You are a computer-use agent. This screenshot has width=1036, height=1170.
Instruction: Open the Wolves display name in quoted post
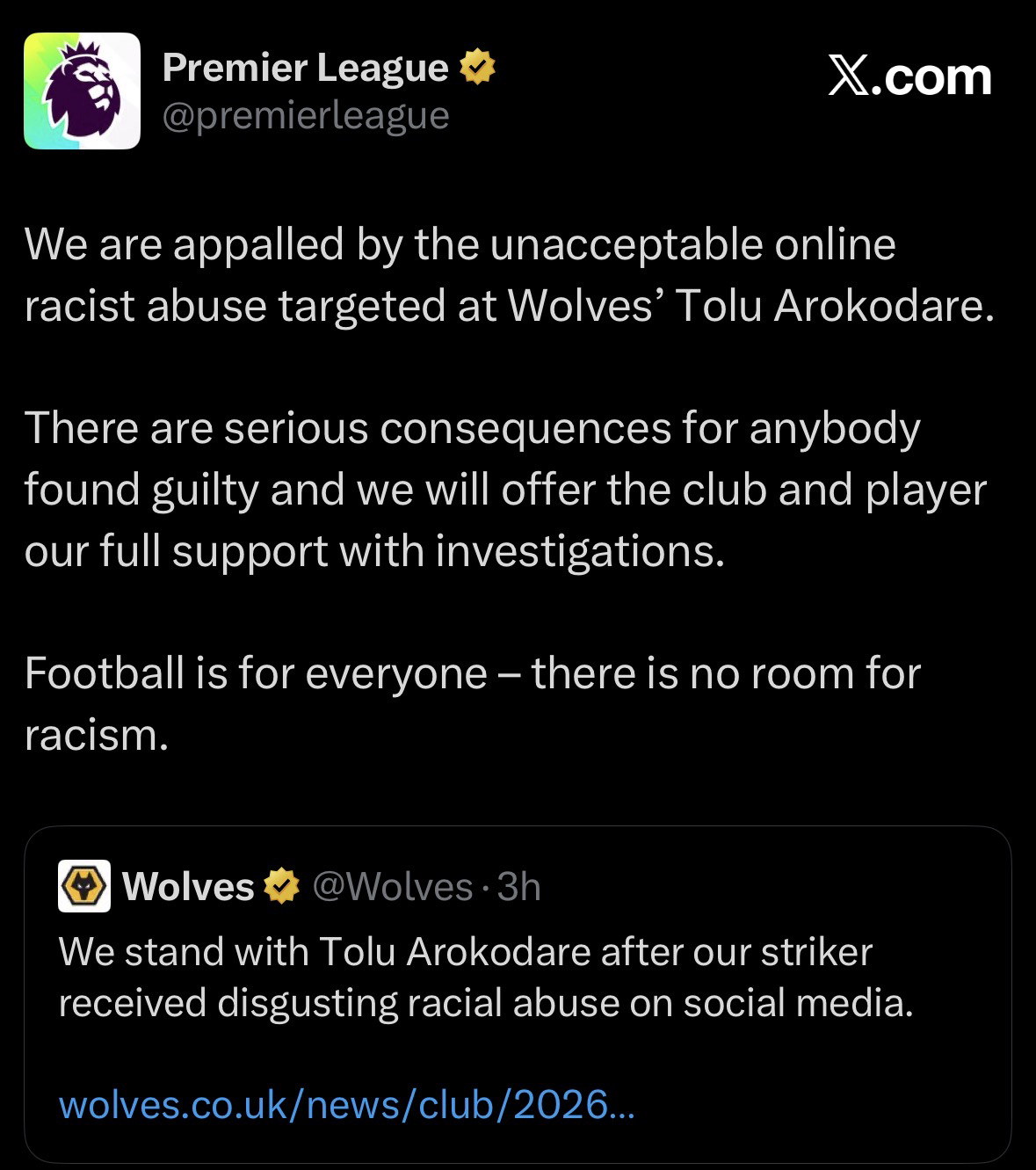[188, 886]
